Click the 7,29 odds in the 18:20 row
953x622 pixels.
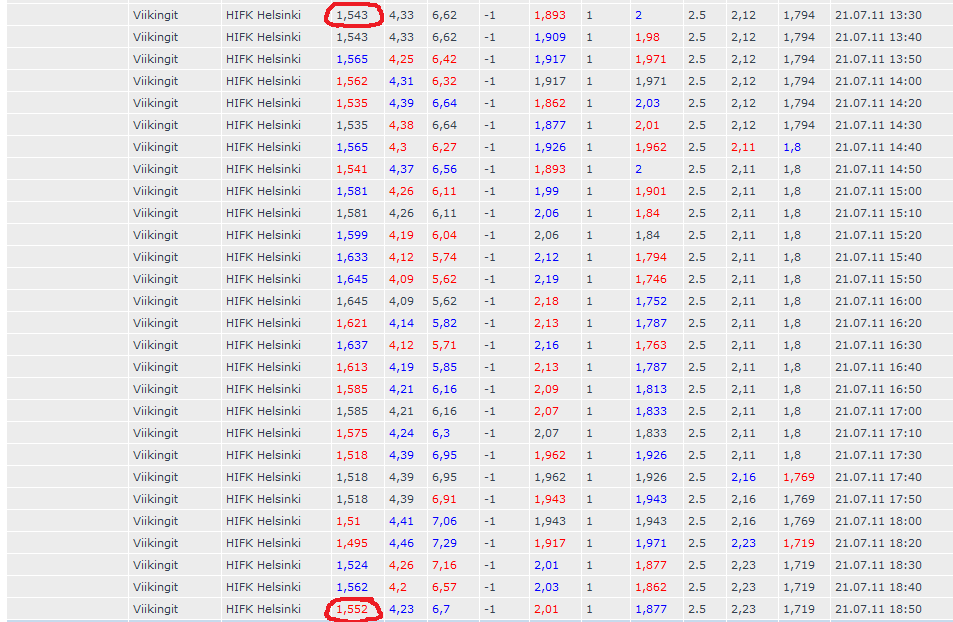[444, 544]
